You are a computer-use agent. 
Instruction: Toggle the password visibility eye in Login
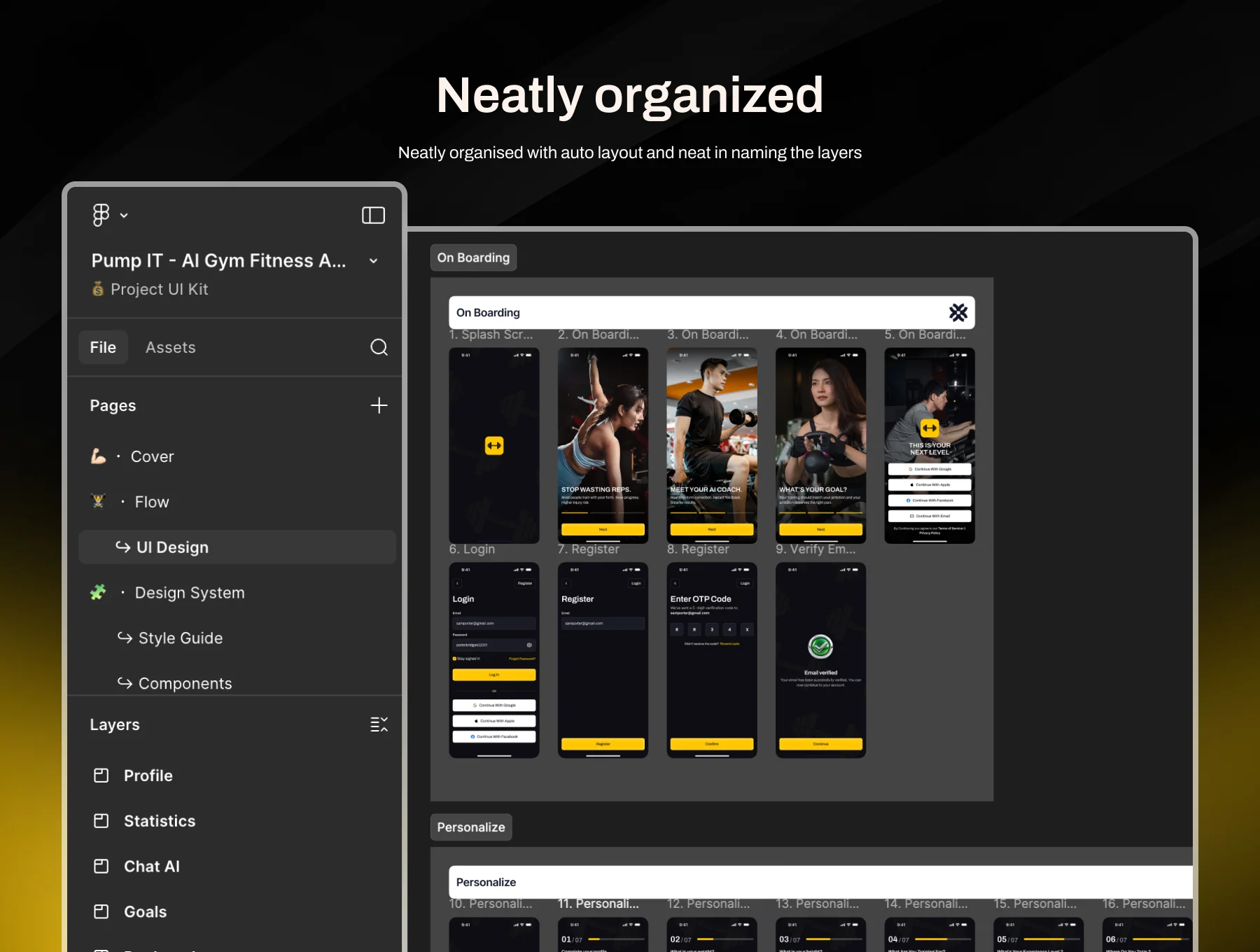click(529, 645)
